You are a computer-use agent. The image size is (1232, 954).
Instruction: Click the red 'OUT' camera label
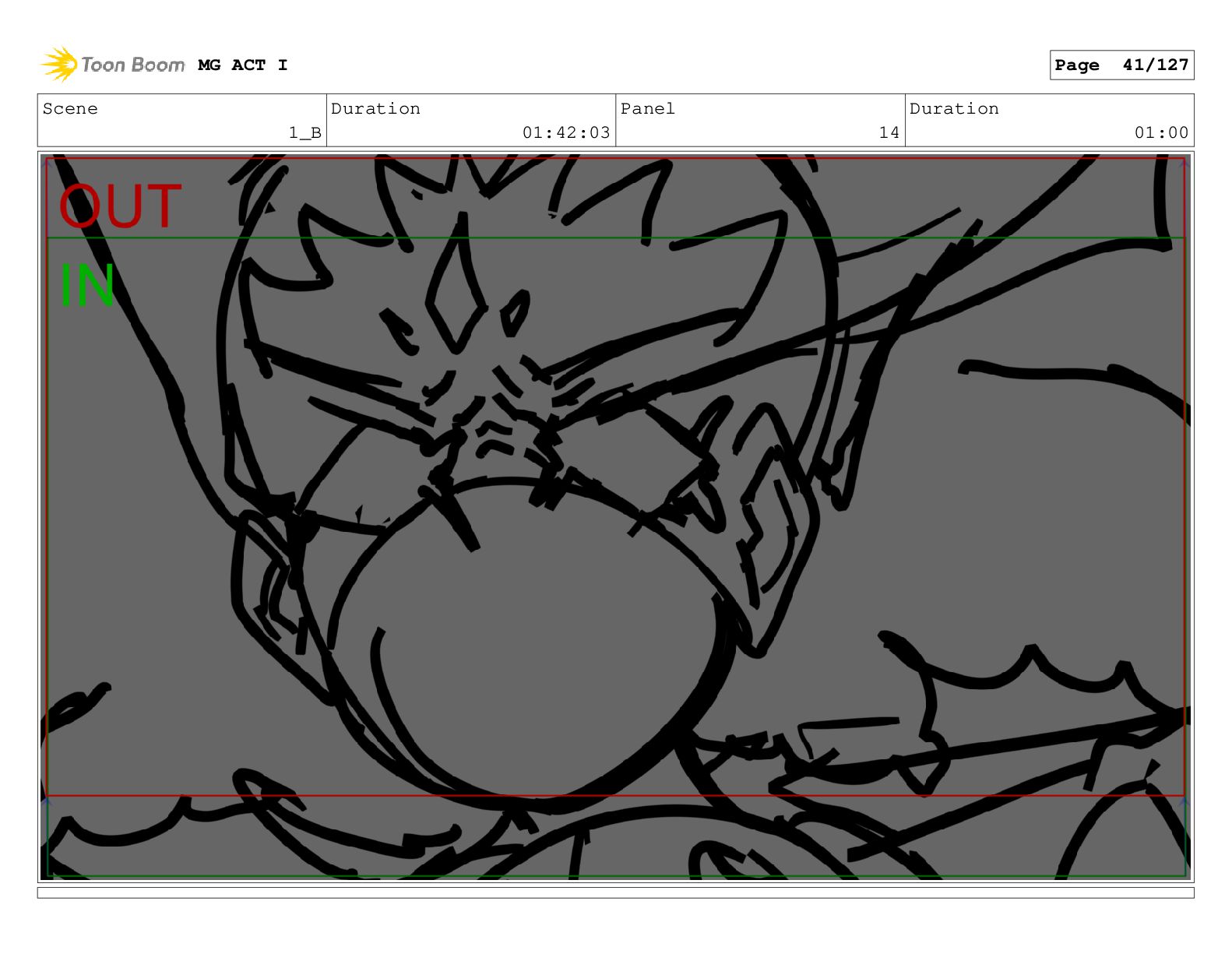pos(121,207)
